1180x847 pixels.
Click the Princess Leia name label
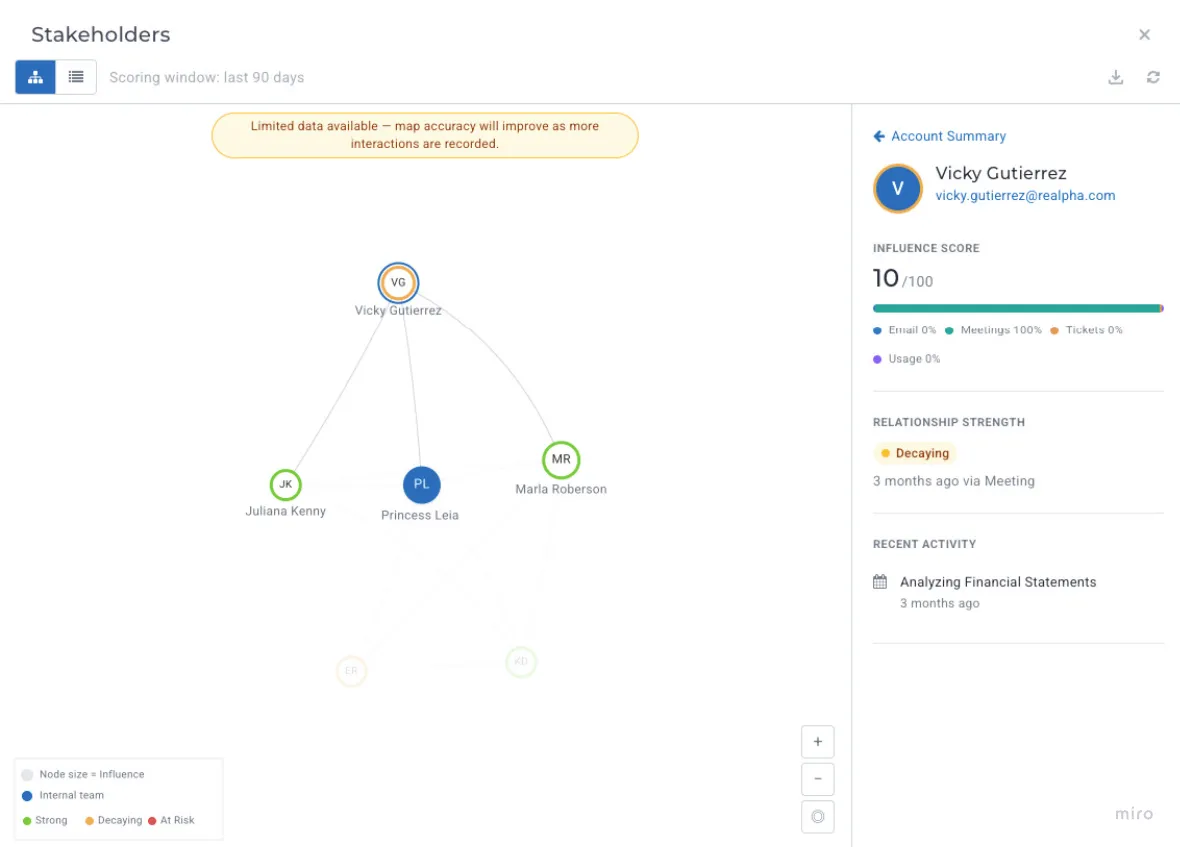pyautogui.click(x=419, y=515)
